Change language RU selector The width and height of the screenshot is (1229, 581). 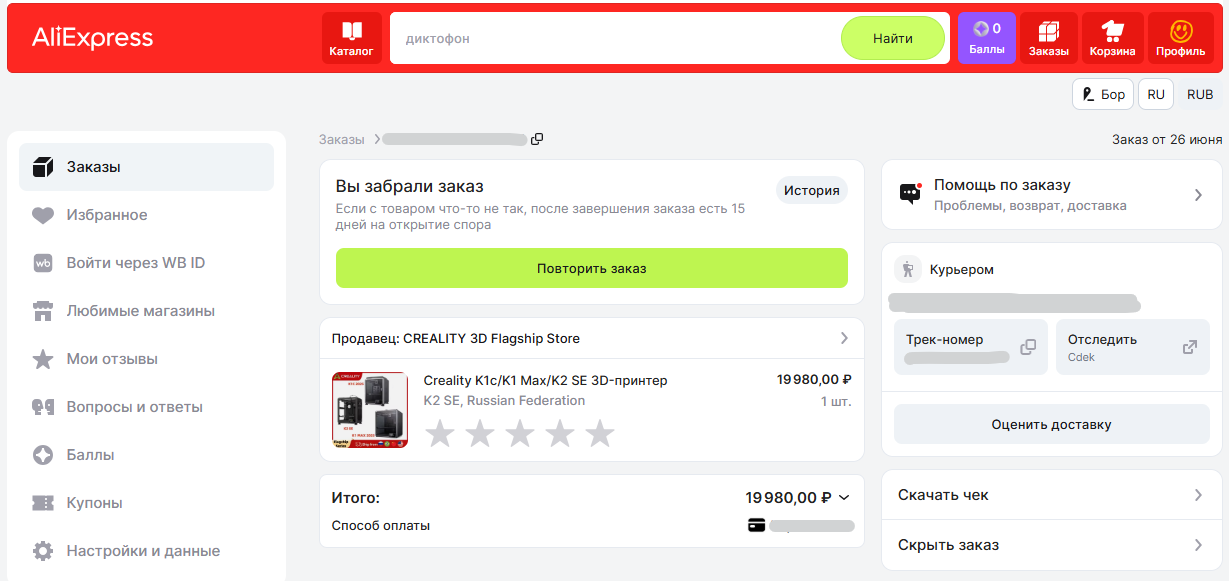(1156, 94)
